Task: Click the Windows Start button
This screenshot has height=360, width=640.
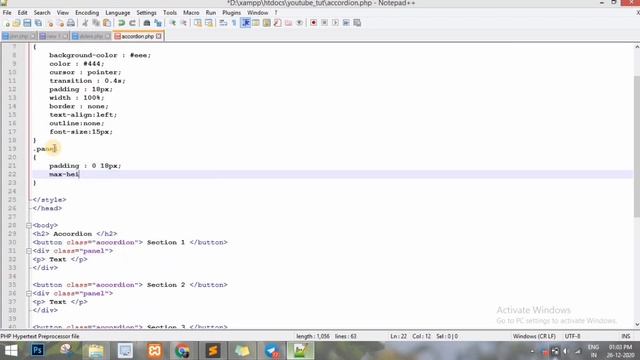Action: pyautogui.click(x=11, y=351)
